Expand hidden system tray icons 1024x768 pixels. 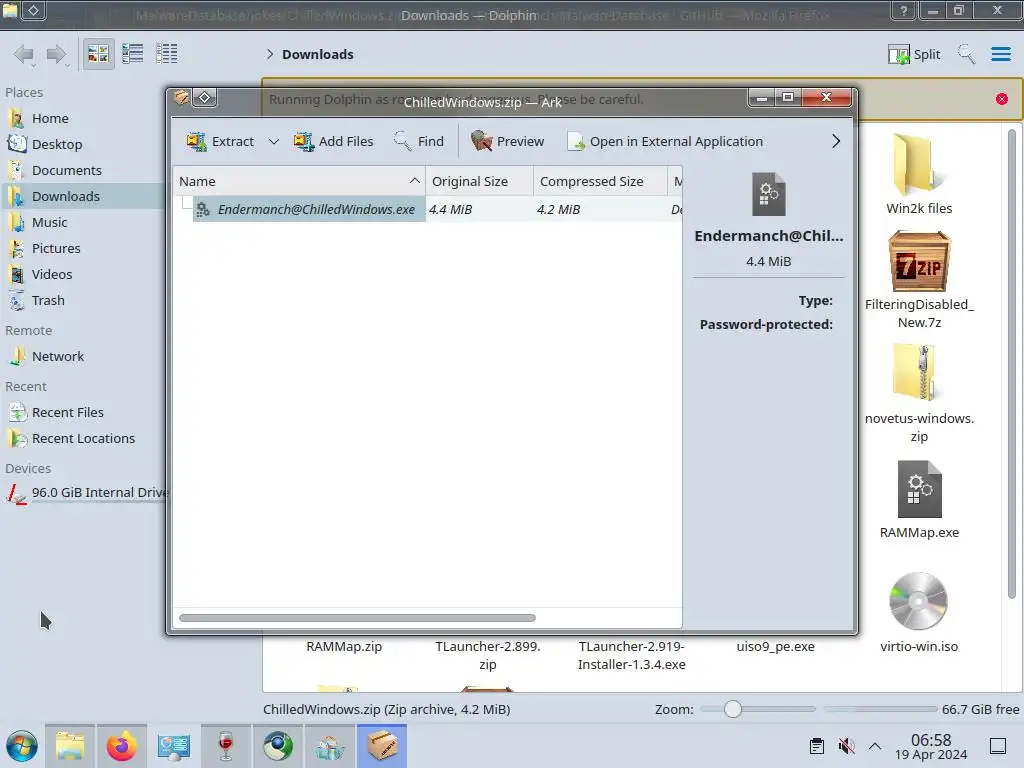point(875,746)
